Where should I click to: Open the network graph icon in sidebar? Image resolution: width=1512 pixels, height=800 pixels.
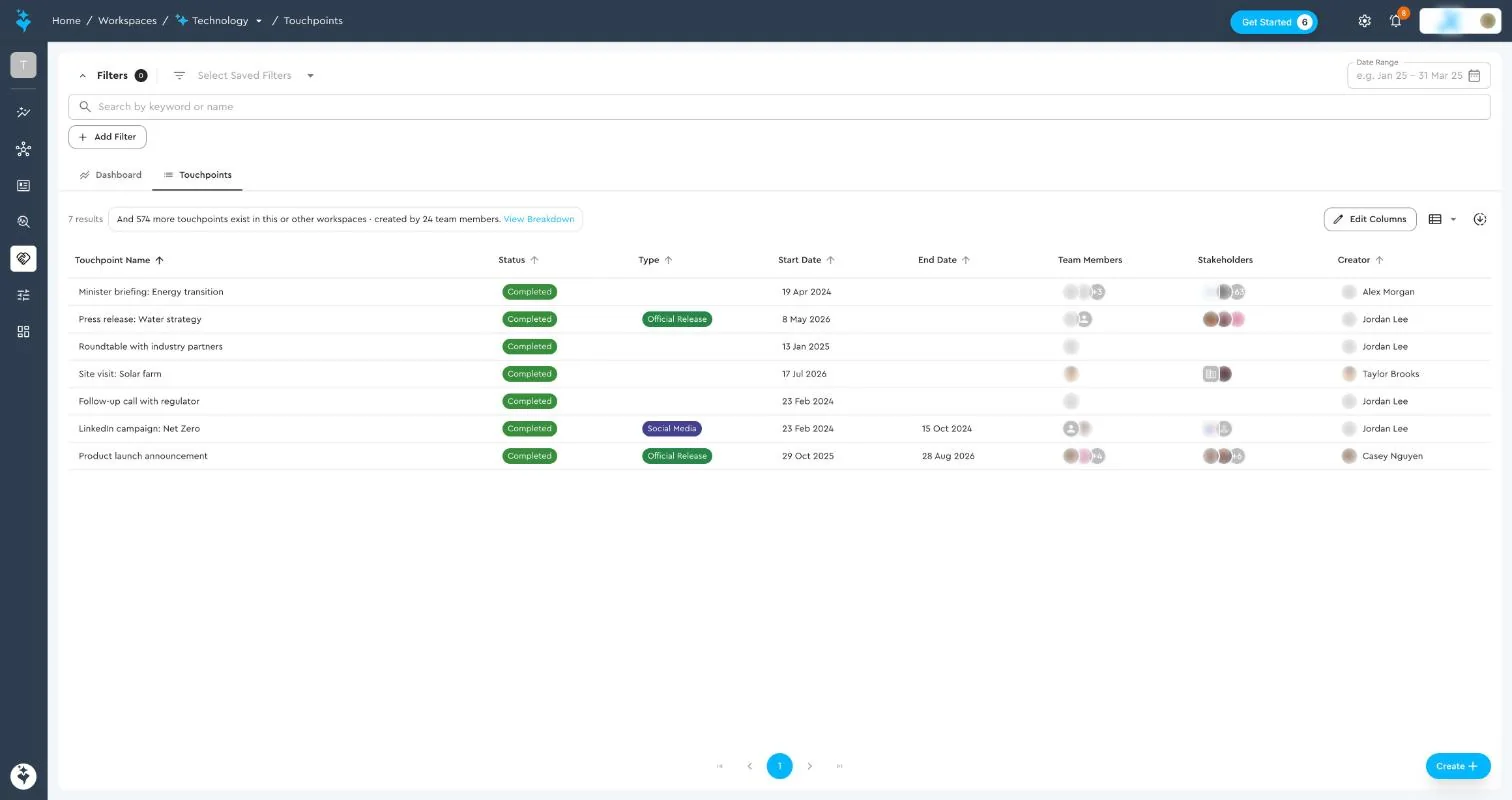[x=23, y=149]
